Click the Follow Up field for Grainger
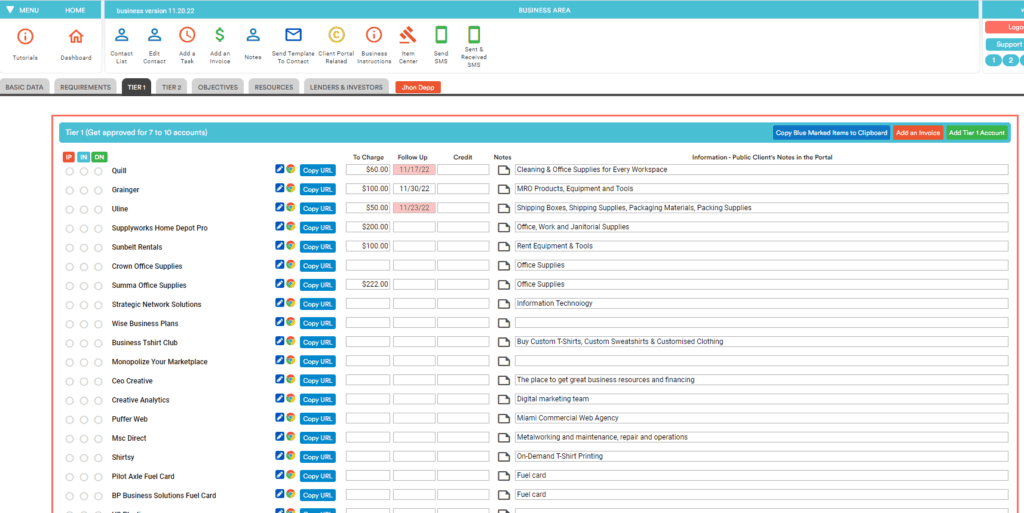This screenshot has height=513, width=1024. click(x=414, y=189)
